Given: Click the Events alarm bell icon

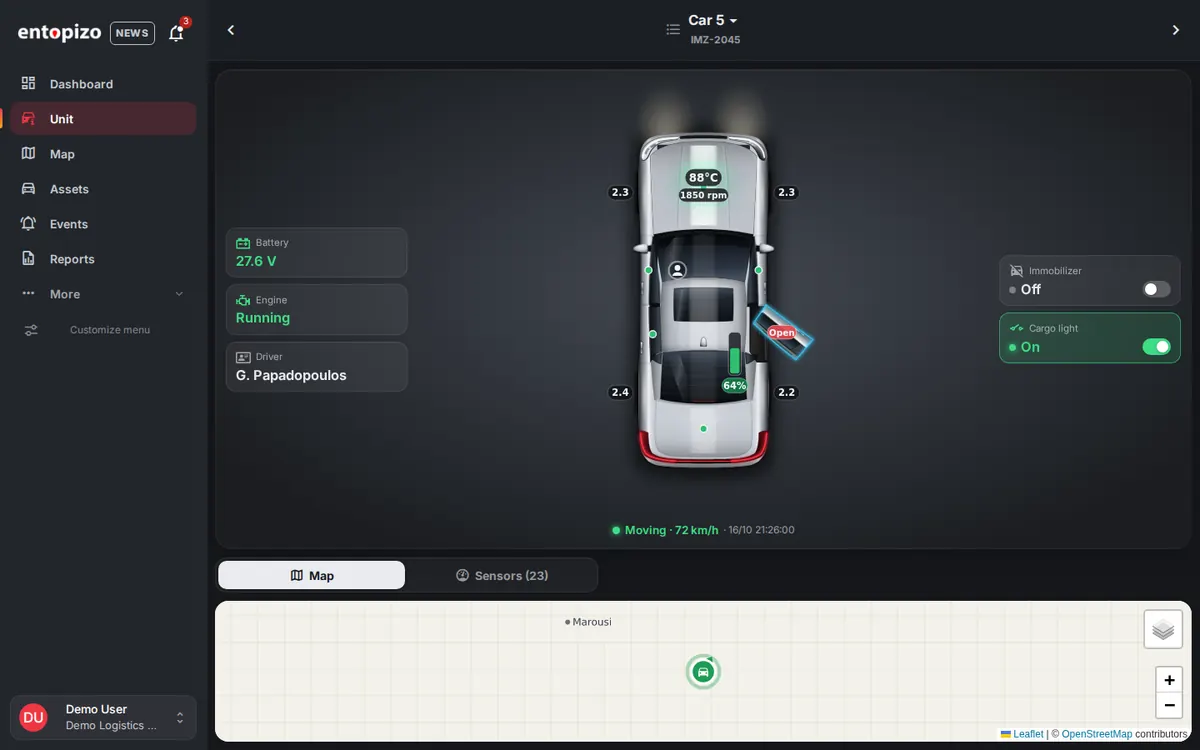Looking at the screenshot, I should click(x=28, y=224).
